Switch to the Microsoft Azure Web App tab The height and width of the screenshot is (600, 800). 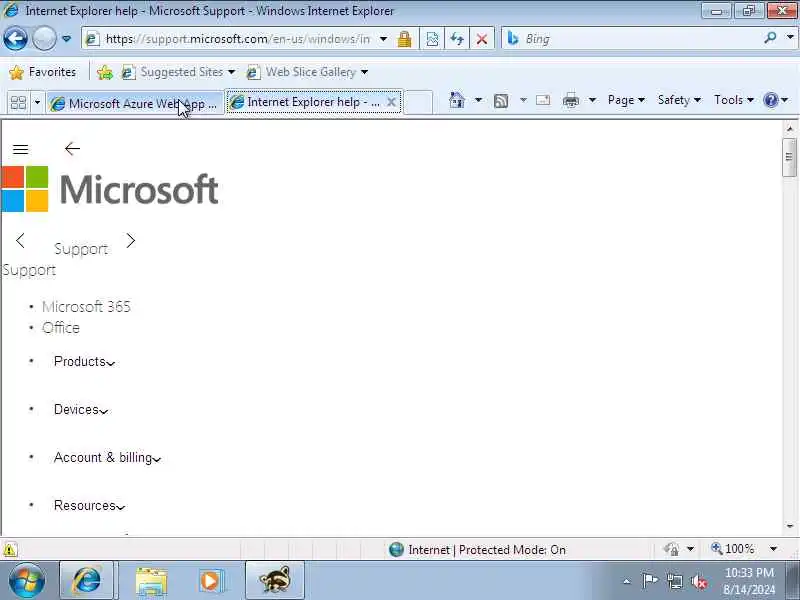(135, 104)
